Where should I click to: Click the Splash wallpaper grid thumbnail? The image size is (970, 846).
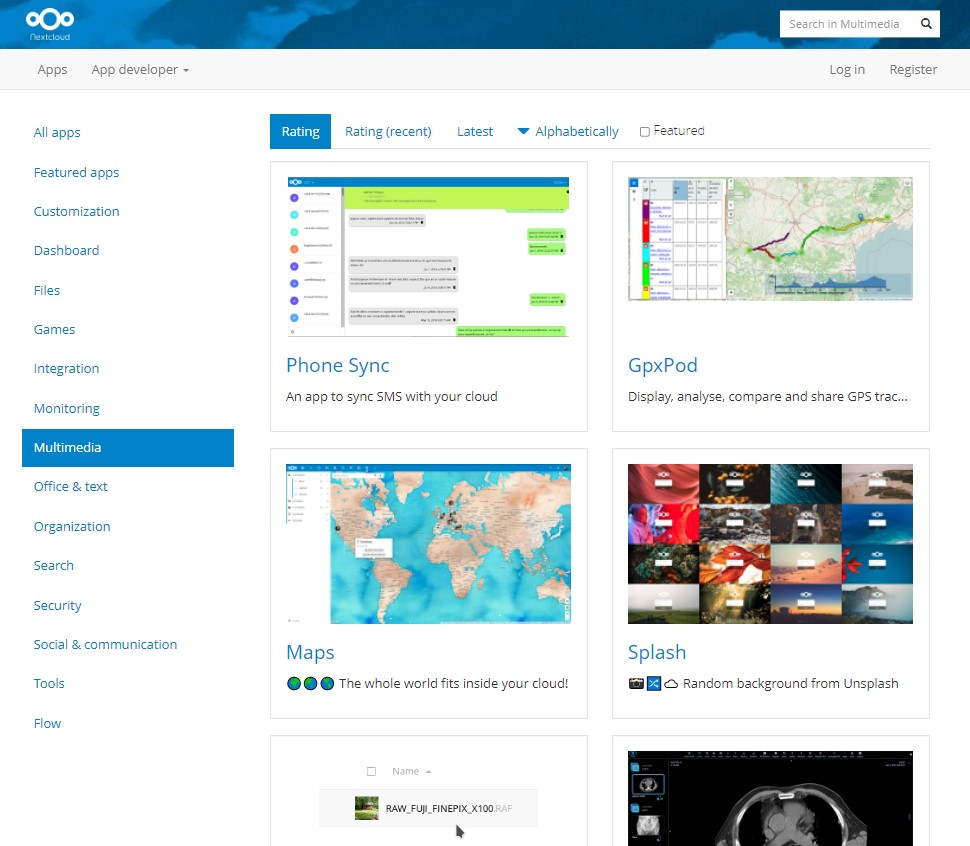(769, 543)
